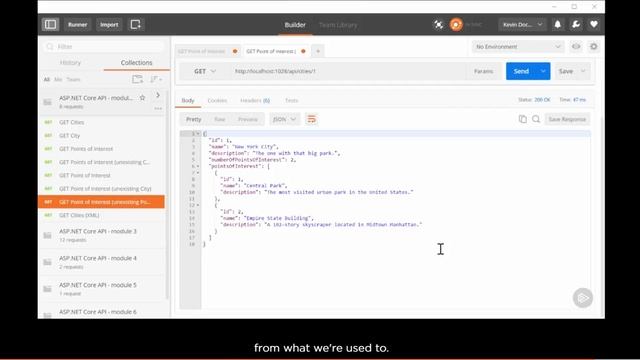Filter collections by Me

coord(58,80)
